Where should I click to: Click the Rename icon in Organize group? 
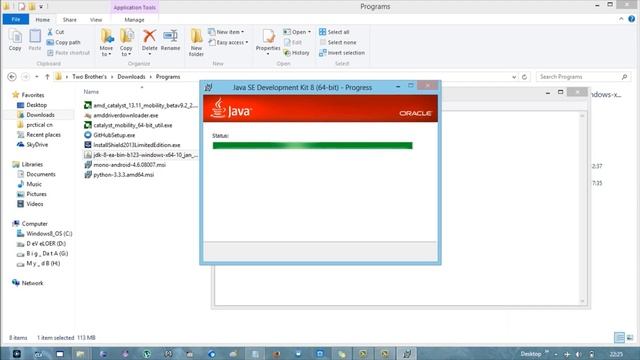tap(170, 40)
